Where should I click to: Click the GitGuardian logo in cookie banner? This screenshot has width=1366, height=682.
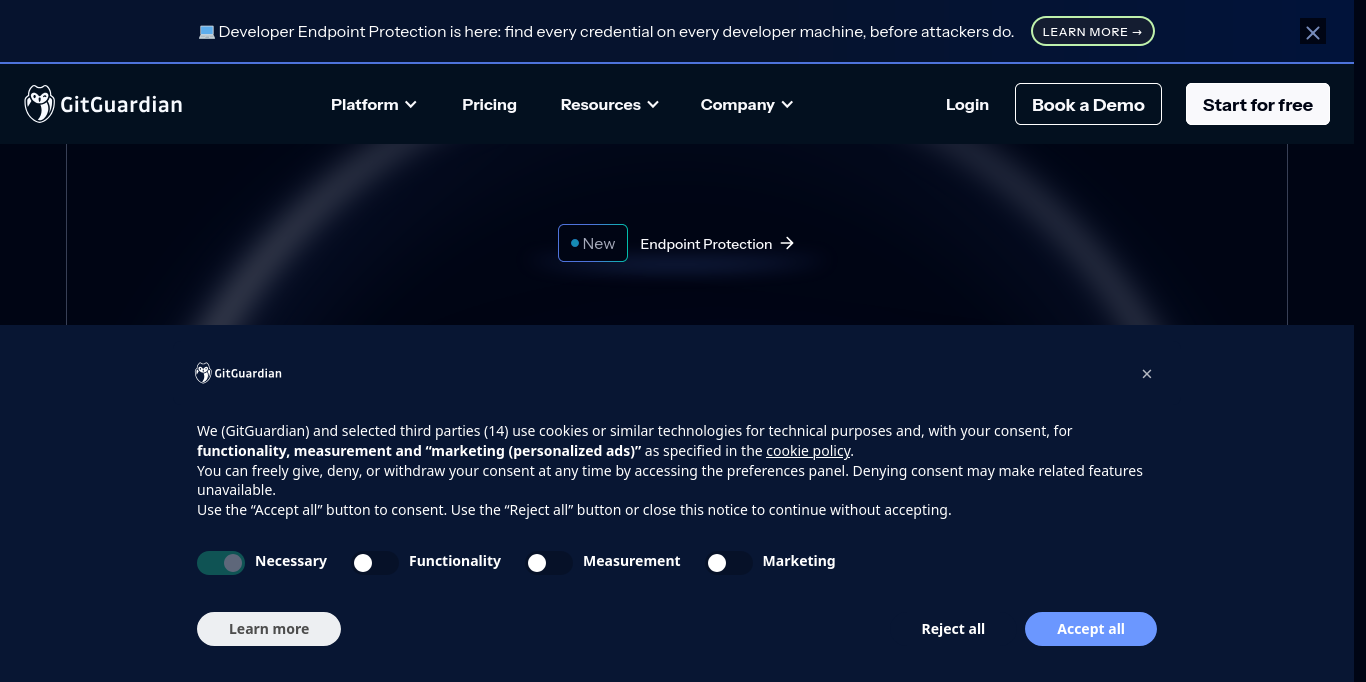[x=238, y=373]
